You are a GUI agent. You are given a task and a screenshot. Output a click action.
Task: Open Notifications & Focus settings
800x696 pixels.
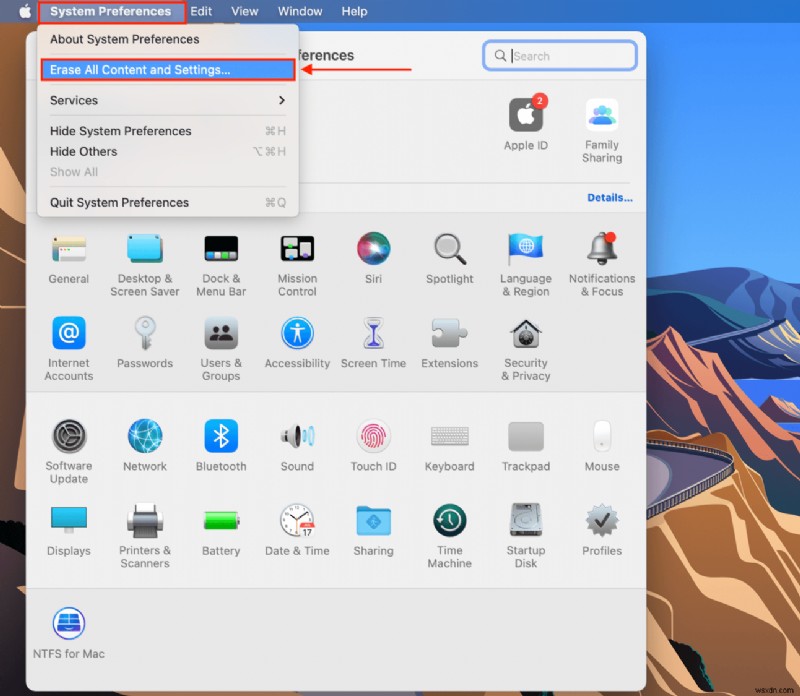[x=601, y=250]
